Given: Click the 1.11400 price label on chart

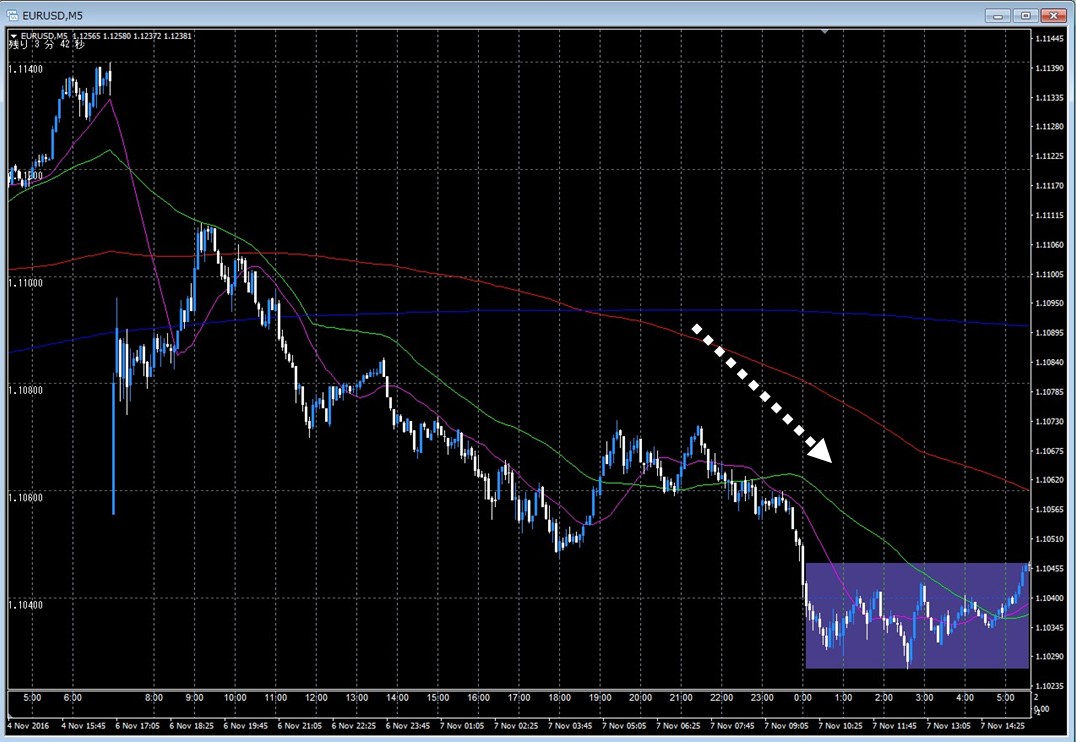Looking at the screenshot, I should coord(25,69).
